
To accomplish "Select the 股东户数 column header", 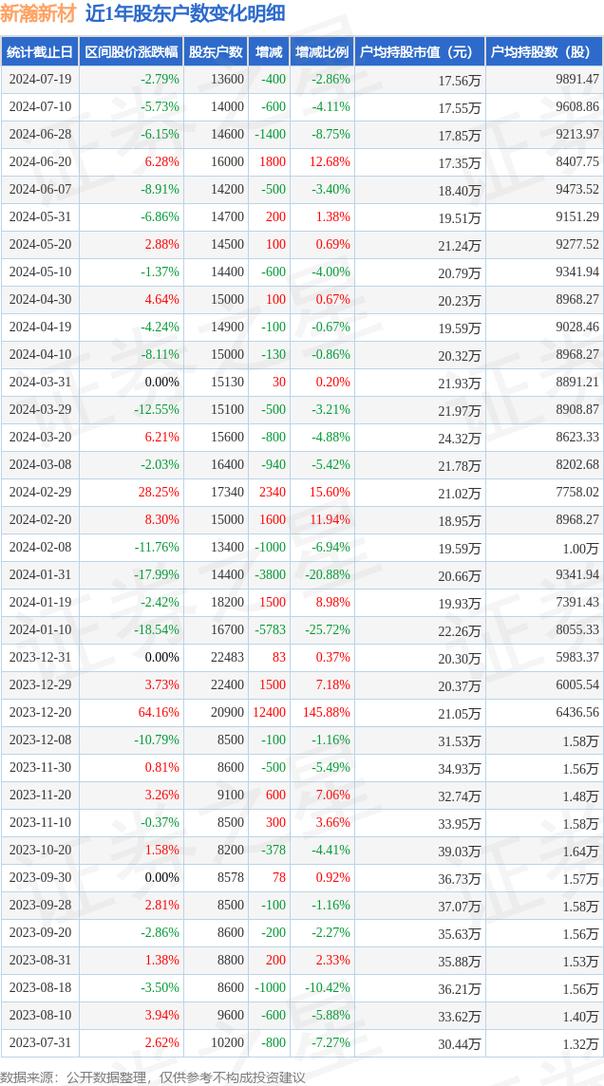I will click(x=215, y=53).
